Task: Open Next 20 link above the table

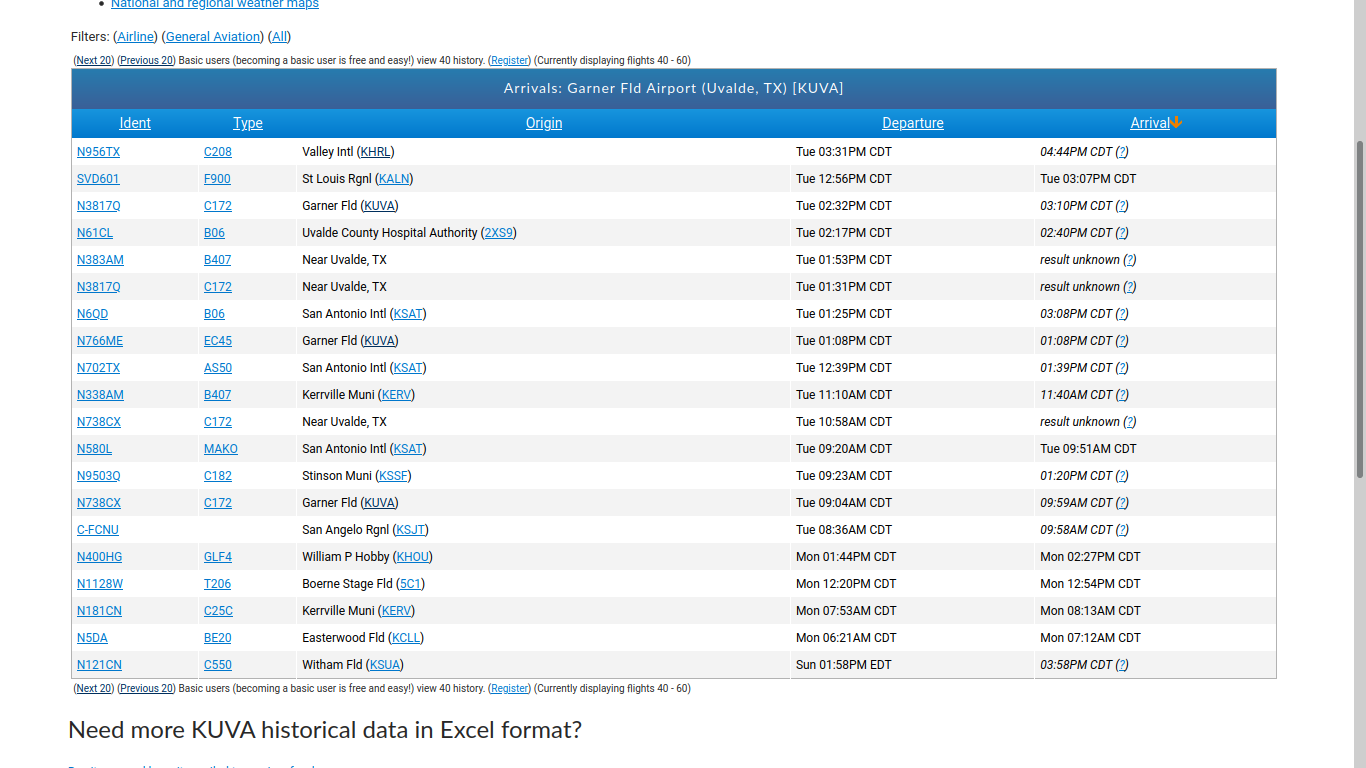Action: pos(94,60)
